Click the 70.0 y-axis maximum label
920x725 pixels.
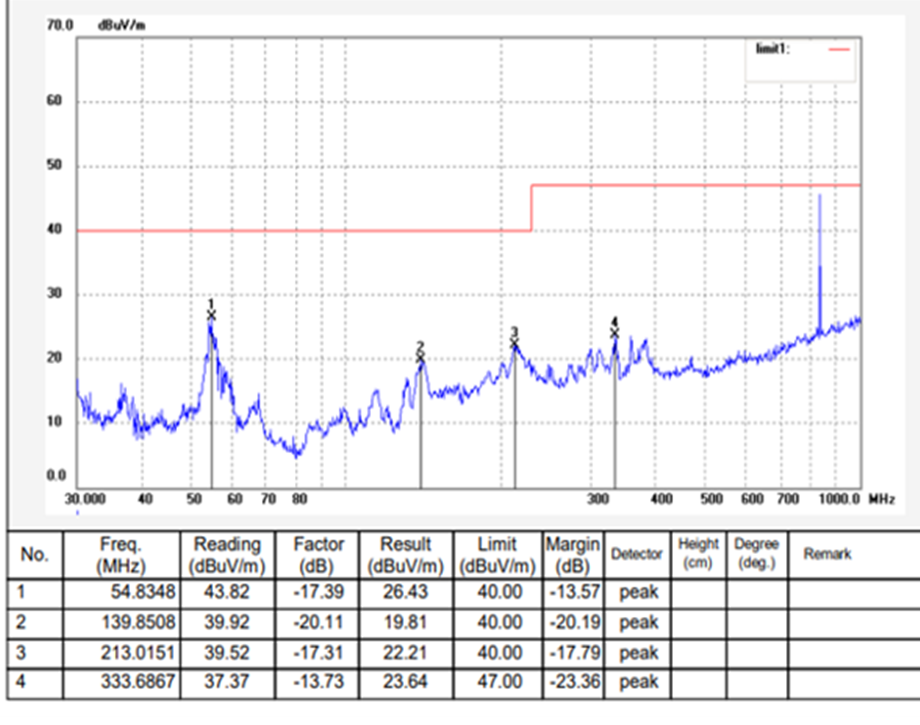60,25
